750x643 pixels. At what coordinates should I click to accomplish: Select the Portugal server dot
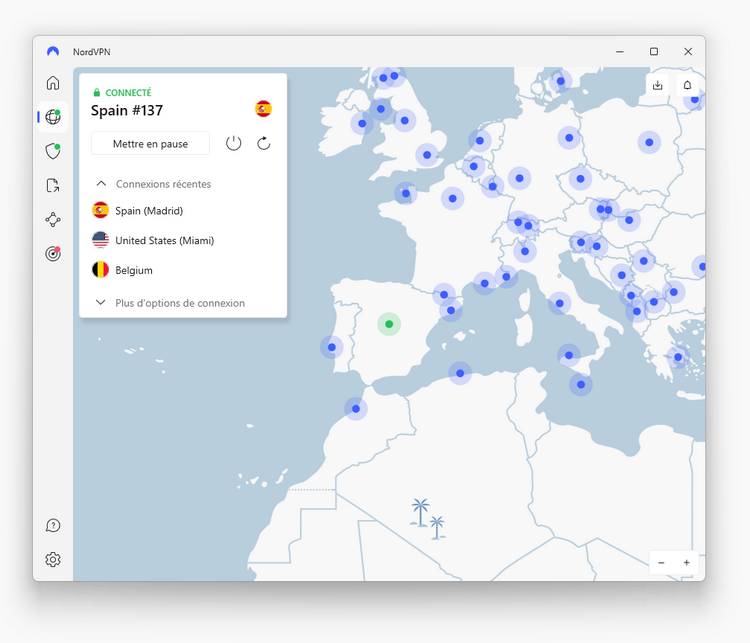331,347
